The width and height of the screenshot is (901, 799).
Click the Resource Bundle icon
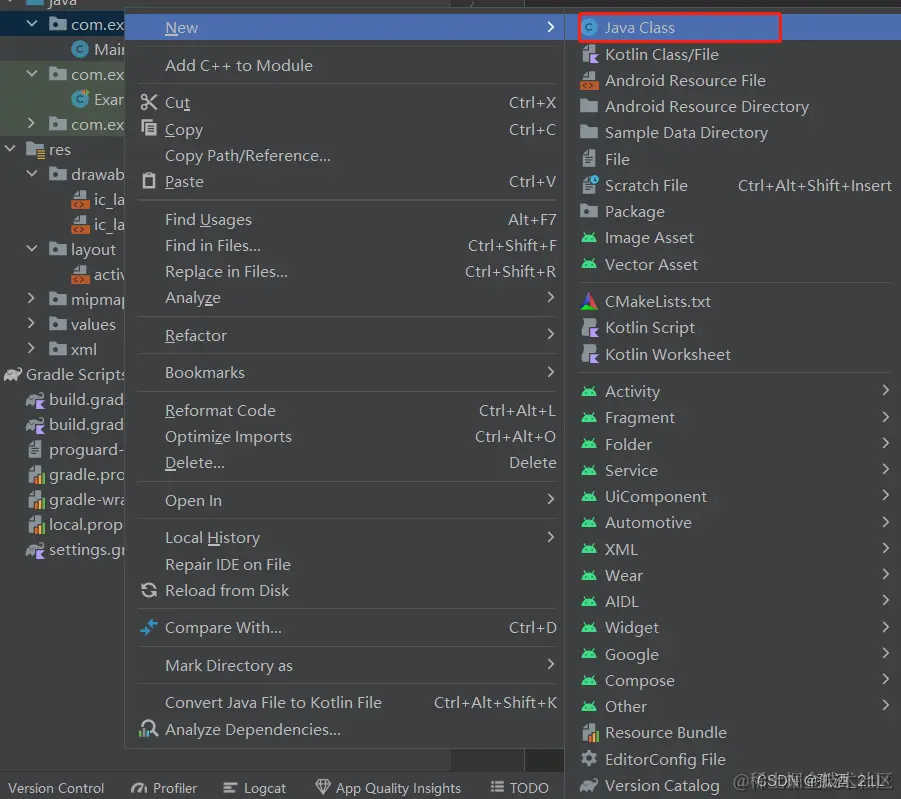pos(590,732)
